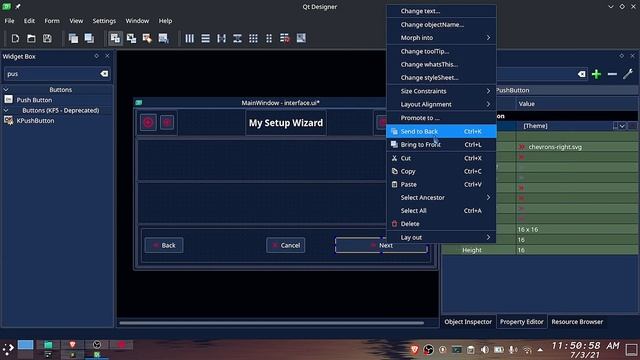
Task: Apply the Lay Out in Grid icon
Action: tap(253, 38)
